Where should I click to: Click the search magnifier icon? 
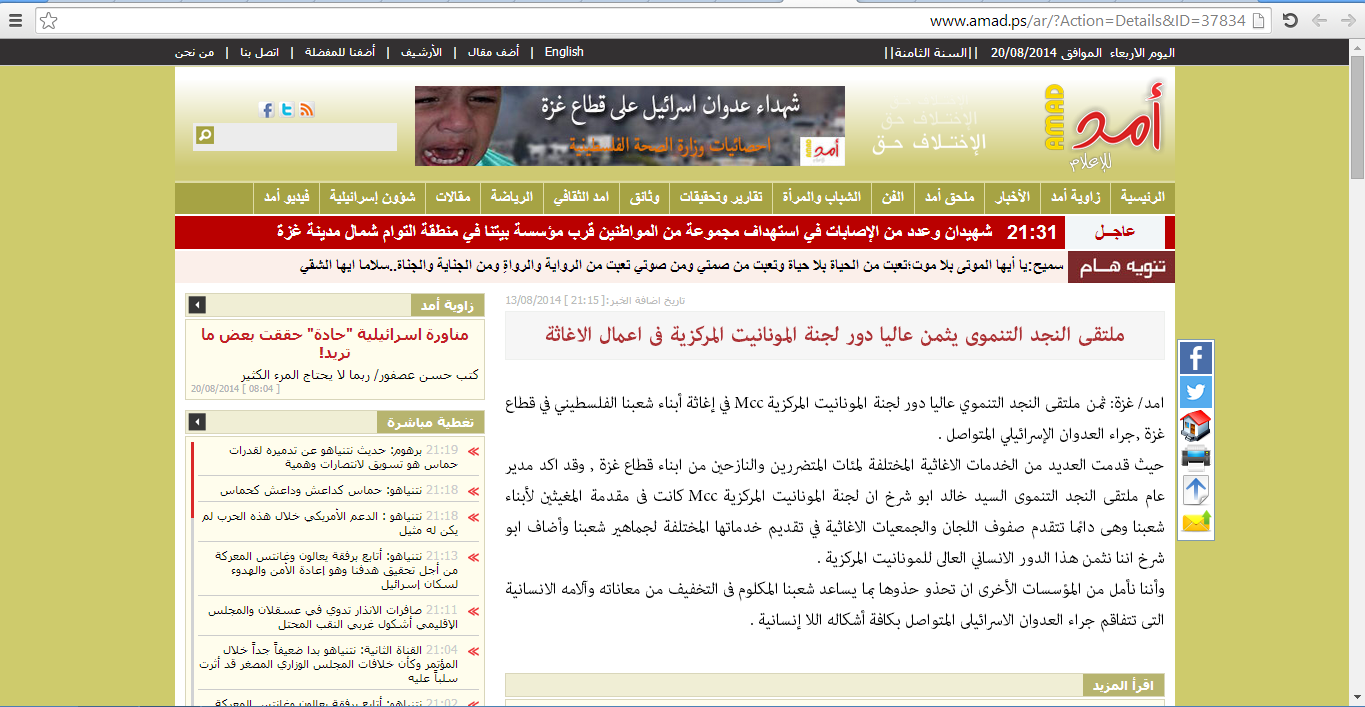(x=205, y=135)
